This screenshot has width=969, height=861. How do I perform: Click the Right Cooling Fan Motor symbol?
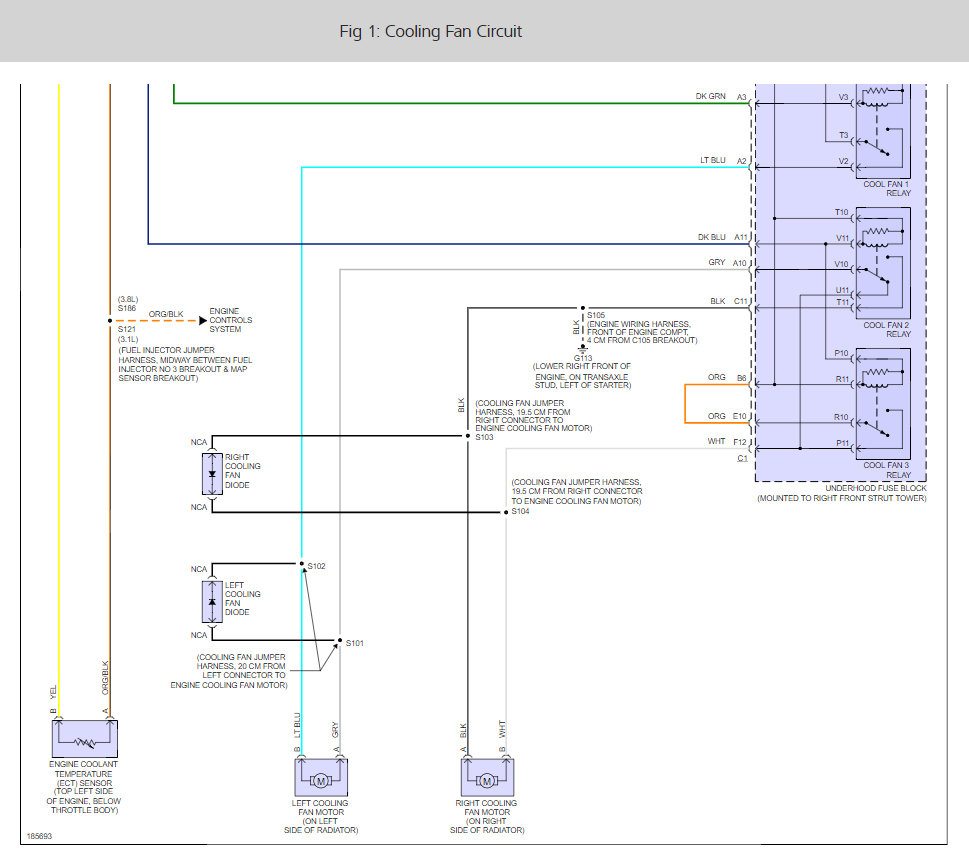[x=487, y=778]
